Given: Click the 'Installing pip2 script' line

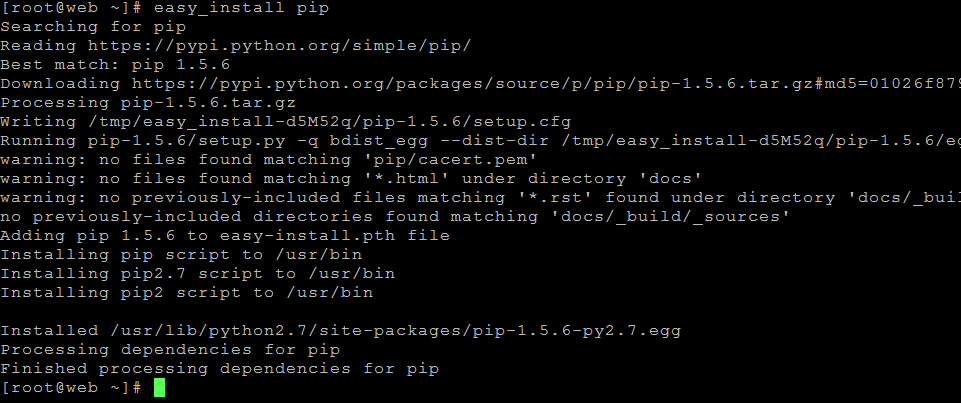Looking at the screenshot, I should tap(186, 293).
